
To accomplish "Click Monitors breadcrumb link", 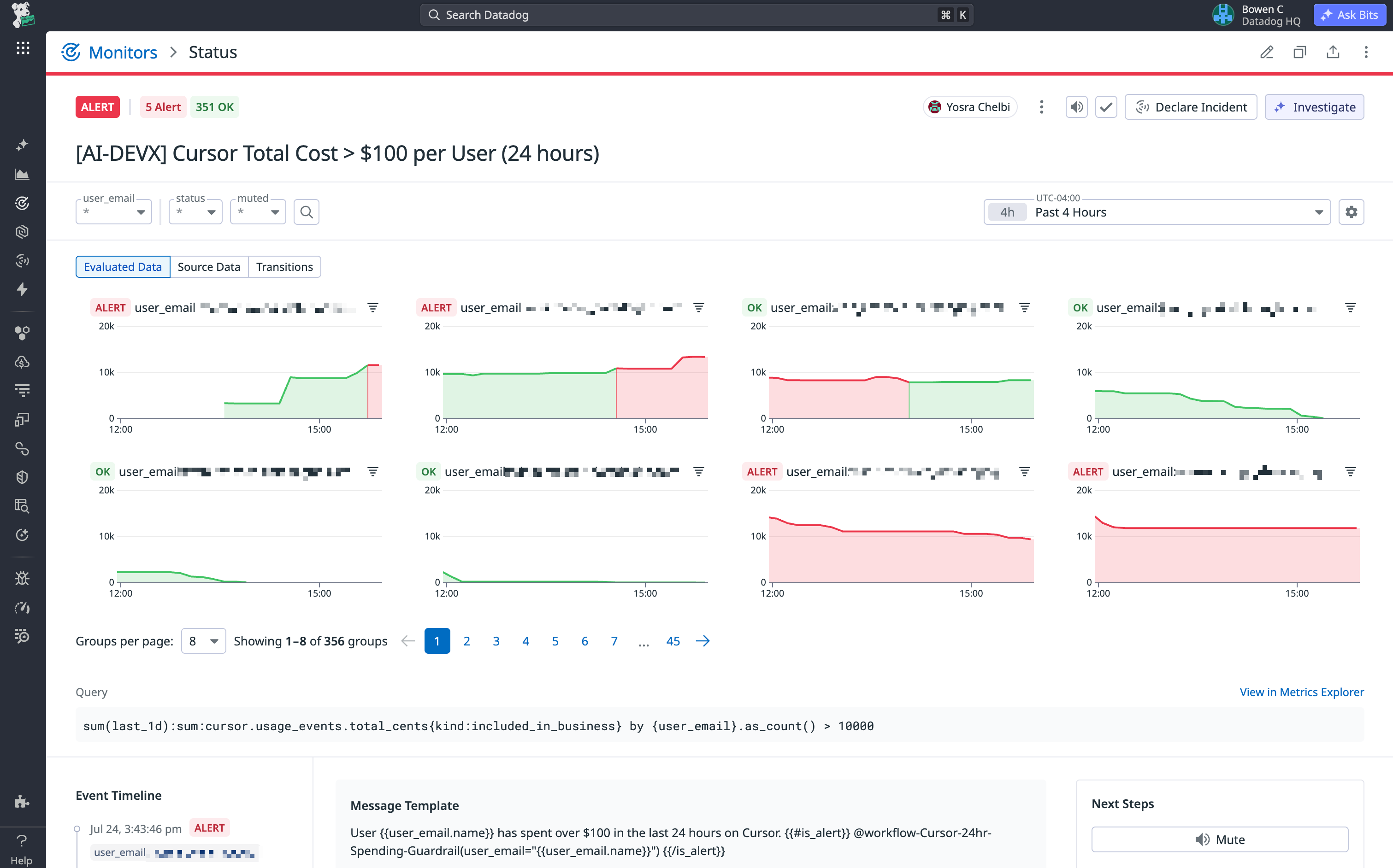I will (123, 52).
